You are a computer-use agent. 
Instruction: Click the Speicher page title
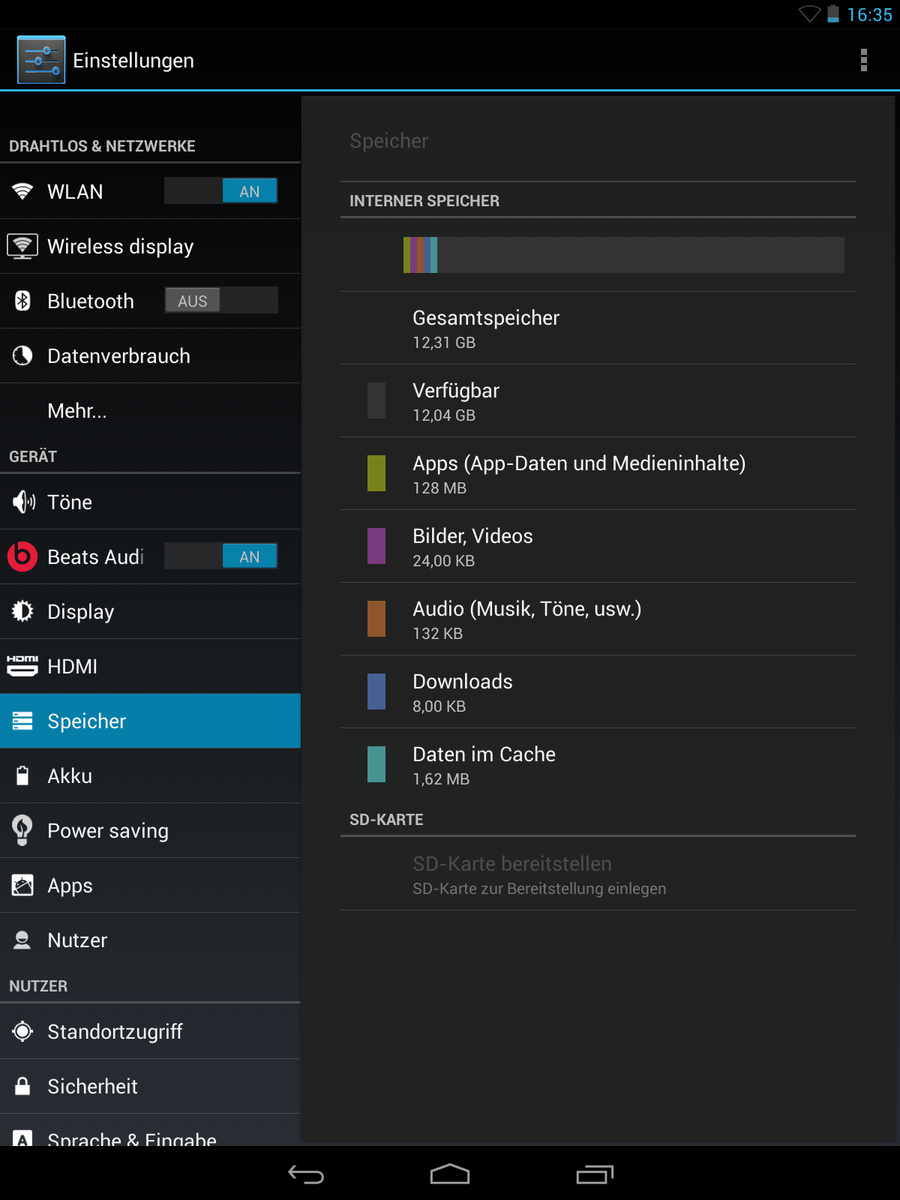point(389,141)
